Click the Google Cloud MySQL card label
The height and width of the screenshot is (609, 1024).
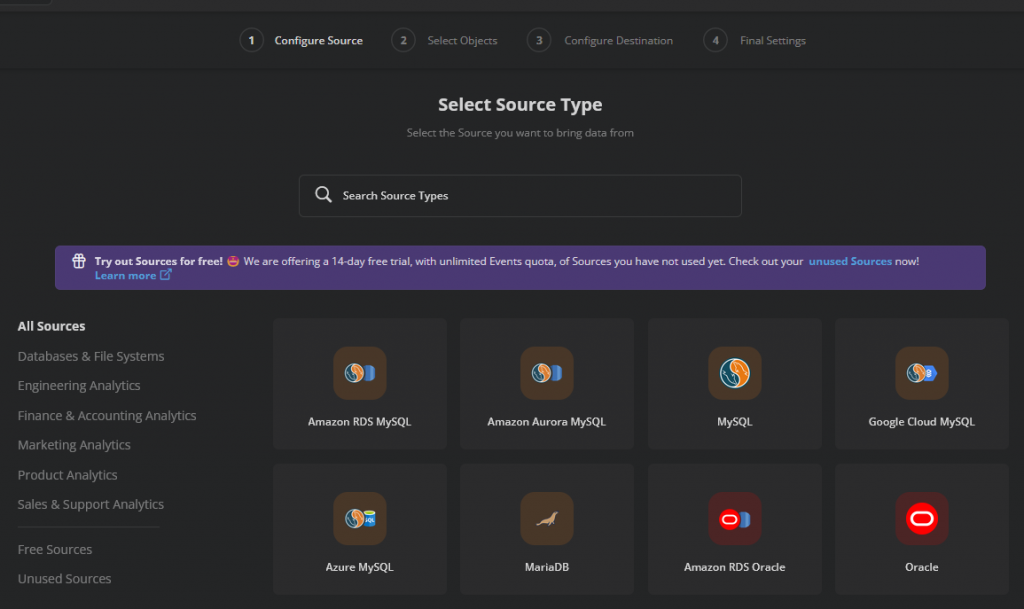coord(921,422)
